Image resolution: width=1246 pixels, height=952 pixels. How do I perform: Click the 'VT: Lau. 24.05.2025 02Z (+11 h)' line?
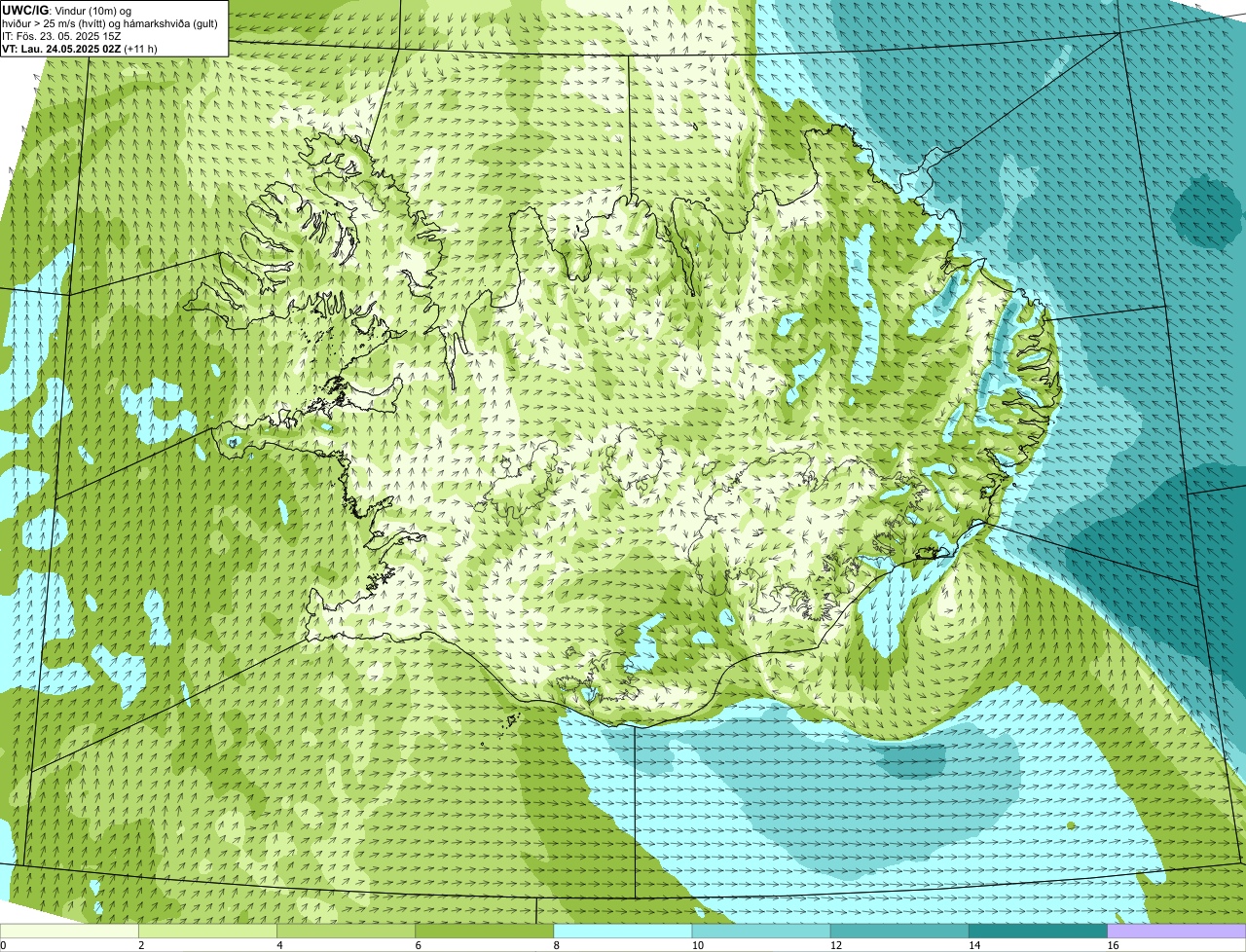pyautogui.click(x=79, y=48)
